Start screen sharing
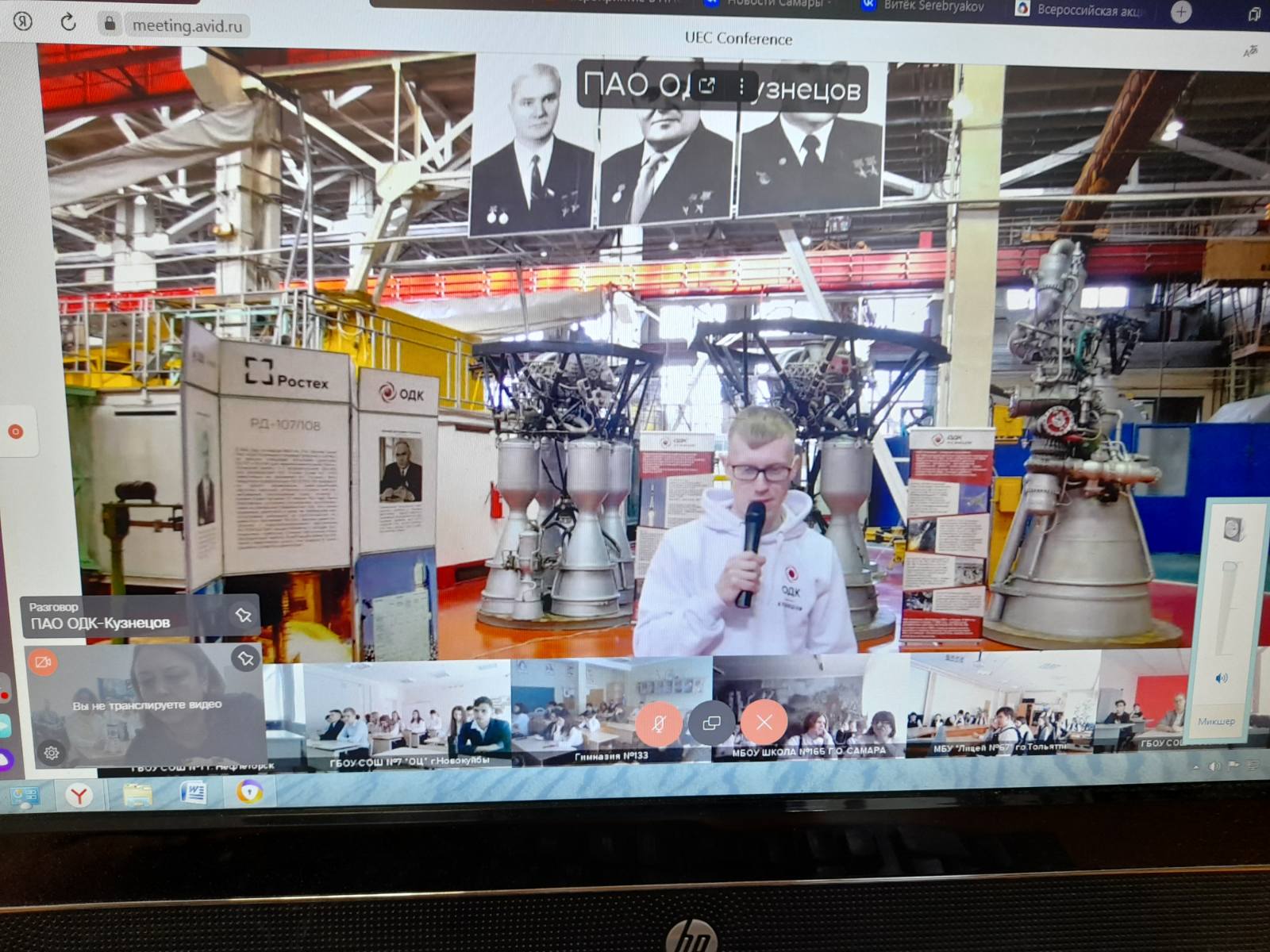Screen dimensions: 1270x952 tap(711, 723)
